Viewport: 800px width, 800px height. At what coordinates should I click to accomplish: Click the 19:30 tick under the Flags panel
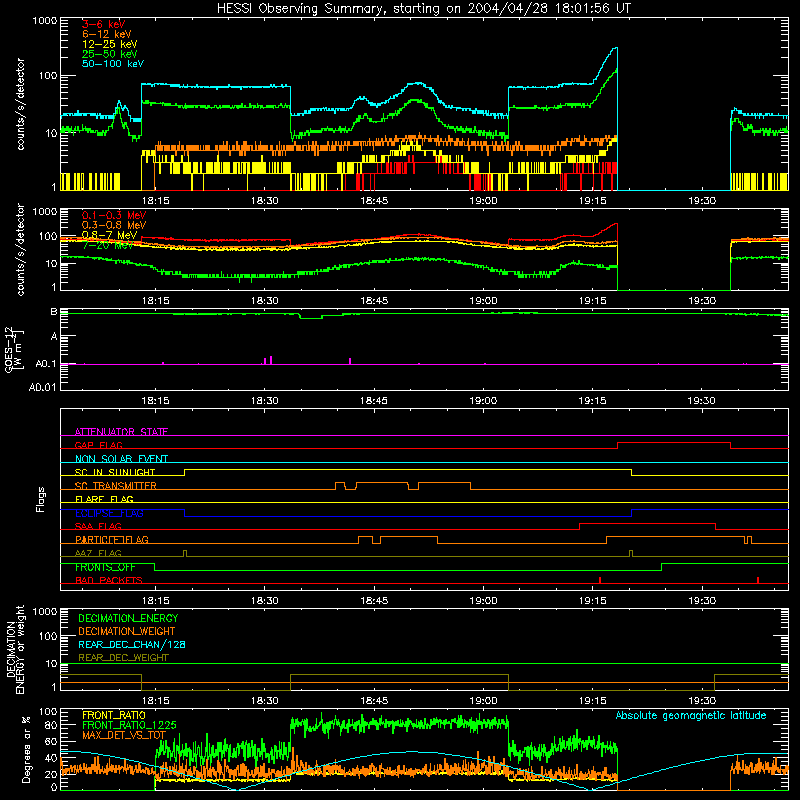click(x=702, y=601)
